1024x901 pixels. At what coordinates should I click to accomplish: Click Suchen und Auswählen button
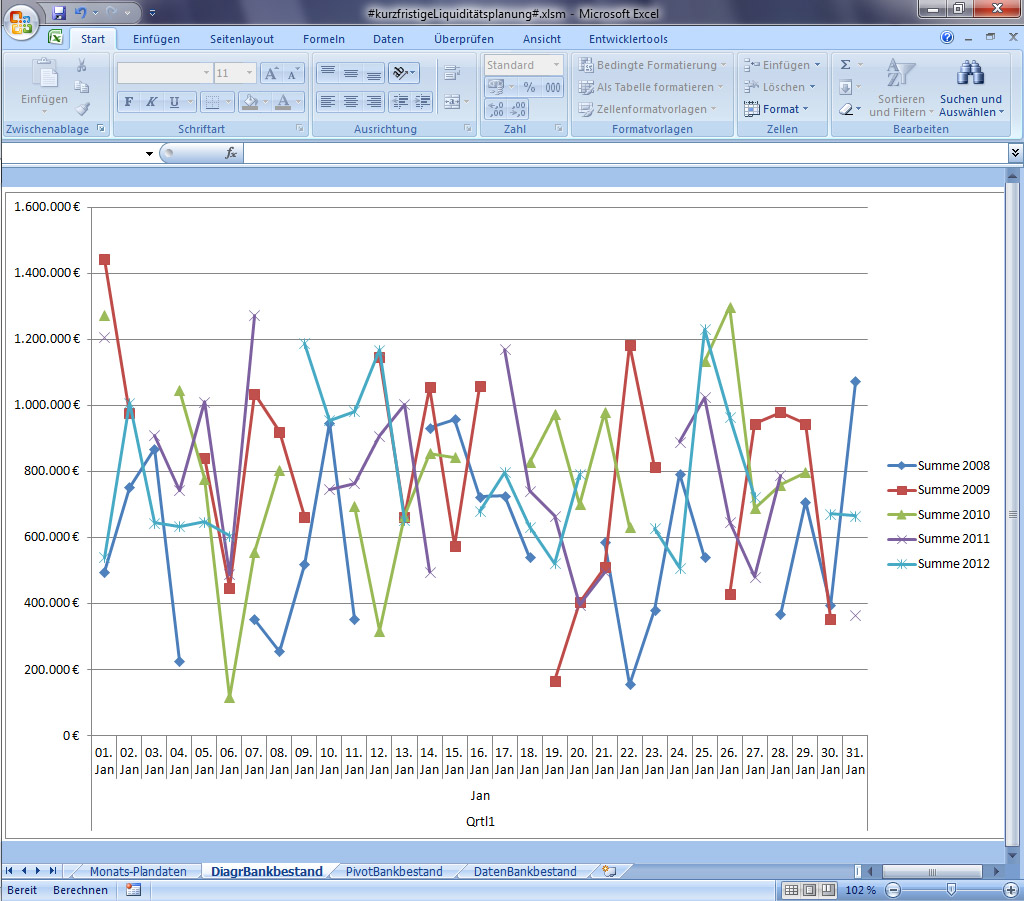coord(971,87)
